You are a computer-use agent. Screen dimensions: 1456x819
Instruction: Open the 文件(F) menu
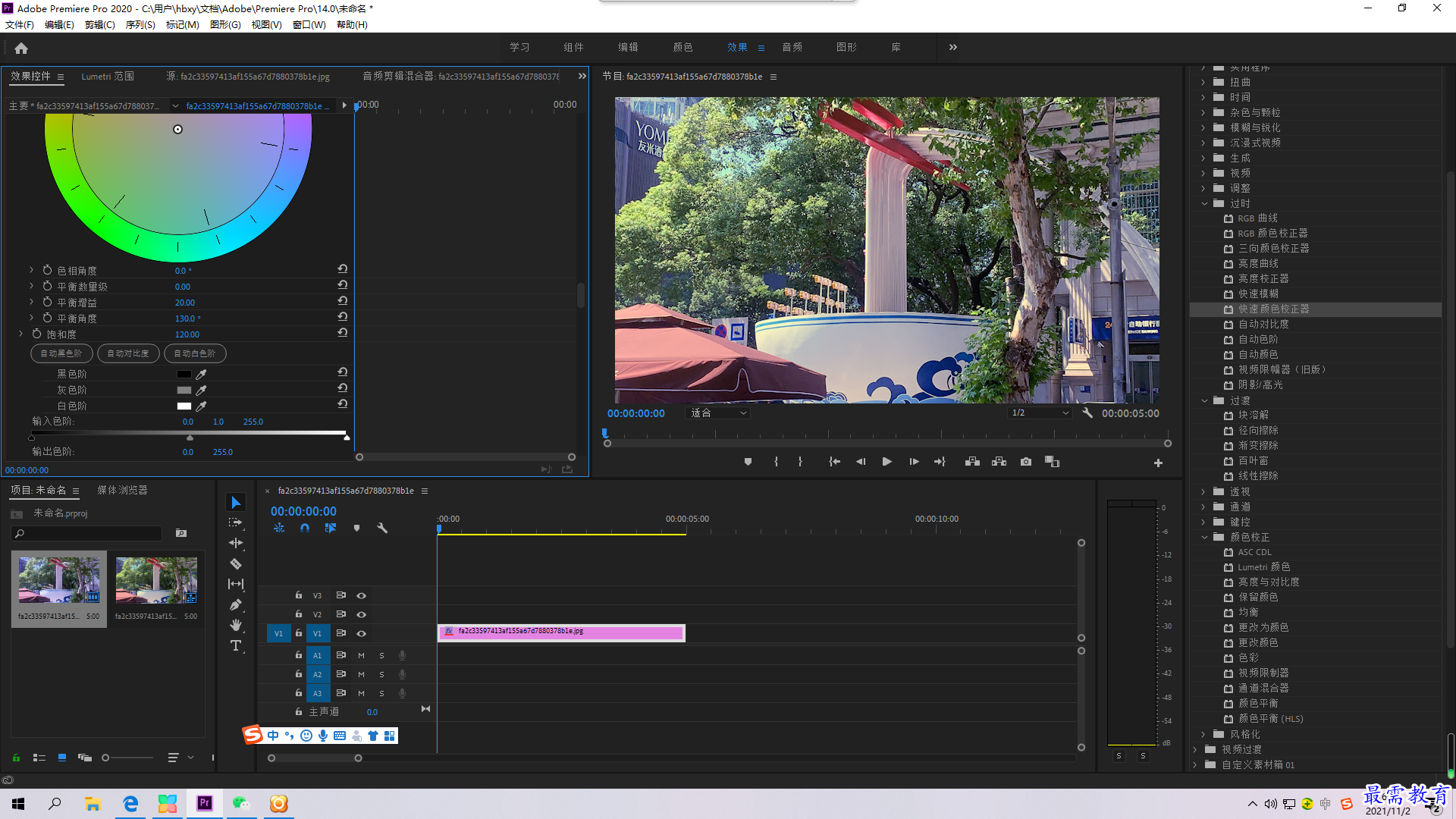[x=20, y=25]
